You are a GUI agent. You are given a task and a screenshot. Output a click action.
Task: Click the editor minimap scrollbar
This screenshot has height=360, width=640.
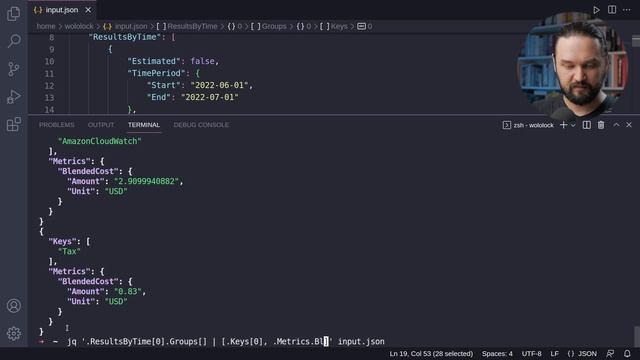(636, 41)
